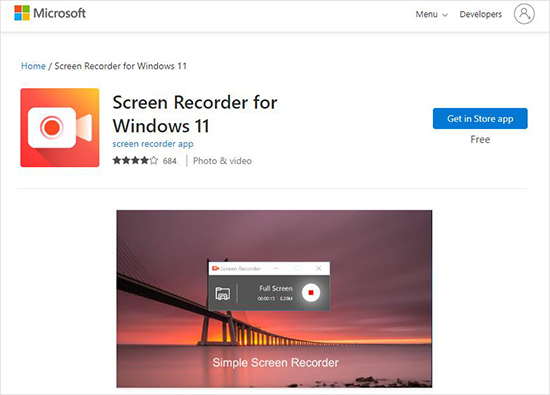Close the Screen Recorder mini window
This screenshot has height=395, width=550.
click(x=318, y=268)
